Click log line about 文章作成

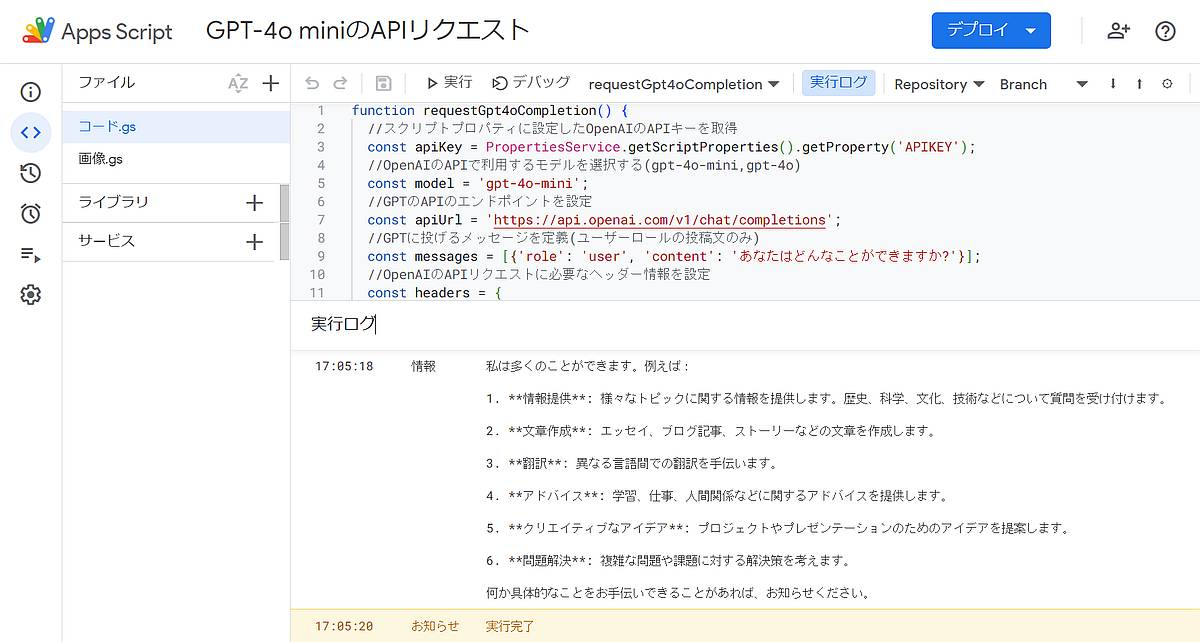coord(711,431)
